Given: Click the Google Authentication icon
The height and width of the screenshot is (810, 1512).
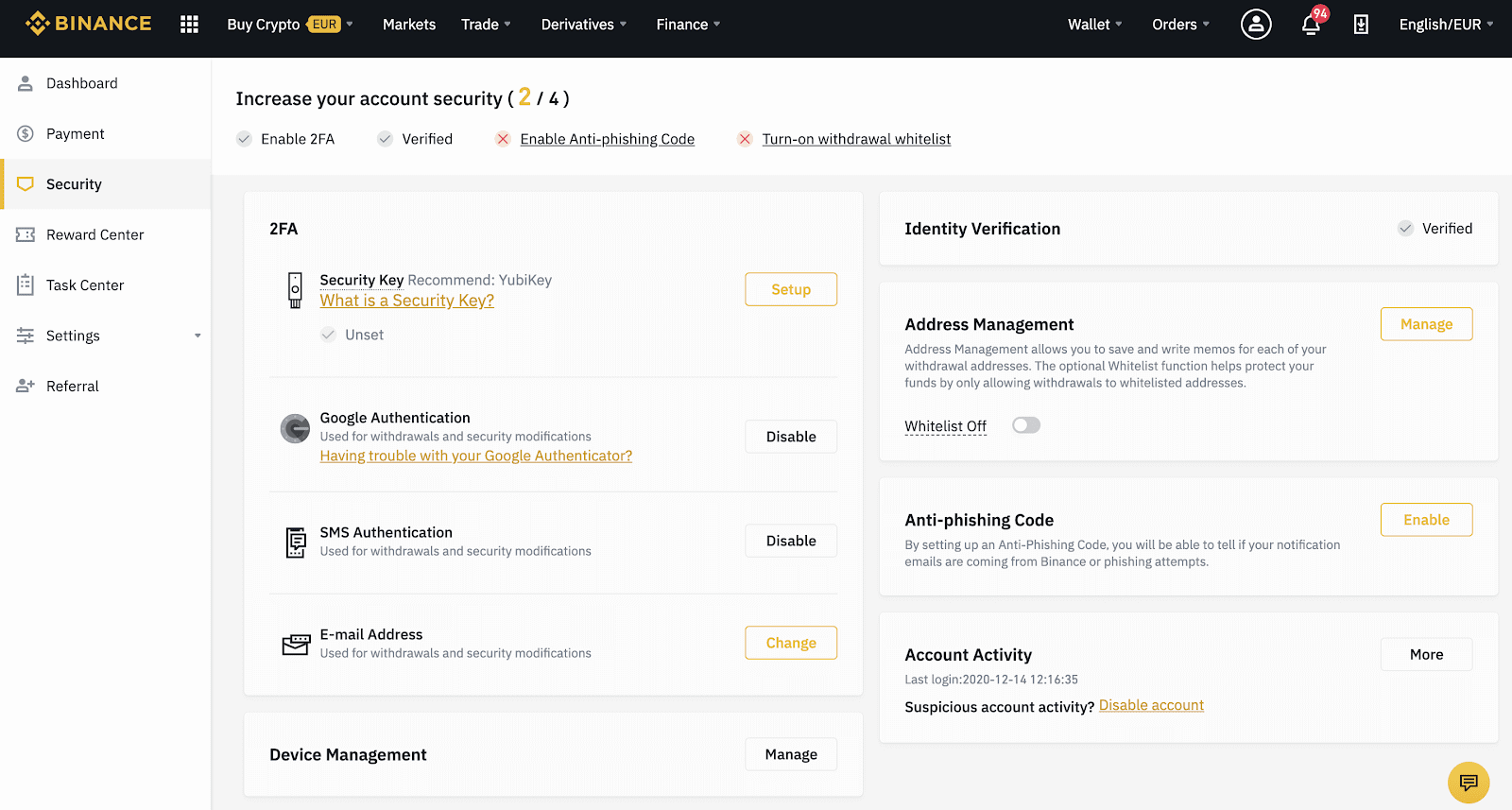Looking at the screenshot, I should point(295,428).
